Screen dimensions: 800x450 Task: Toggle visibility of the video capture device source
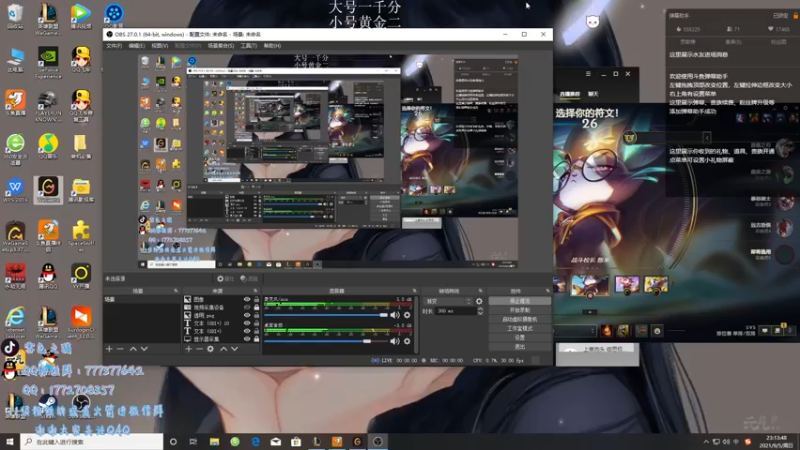click(x=247, y=307)
